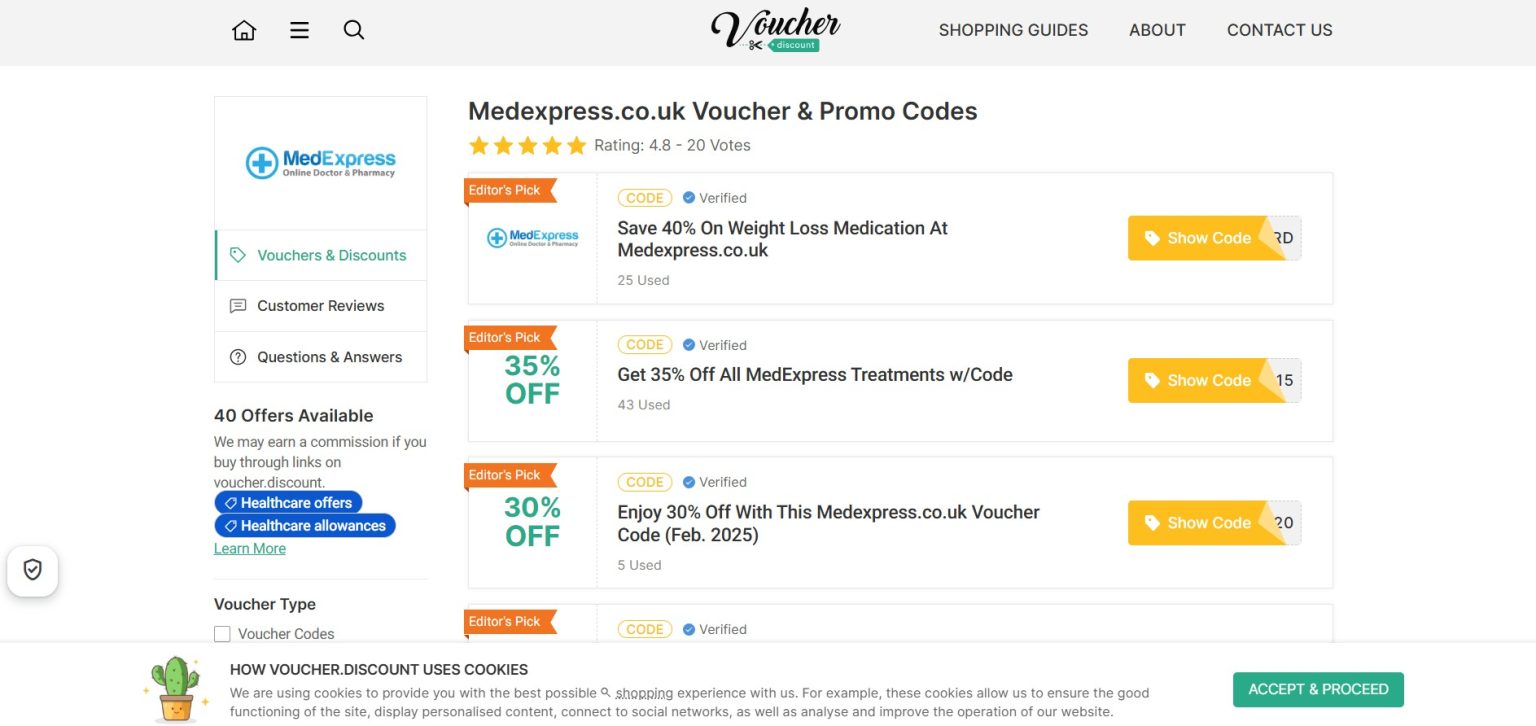
Task: Click the speech bubble icon next to Customer Reviews
Action: (237, 305)
